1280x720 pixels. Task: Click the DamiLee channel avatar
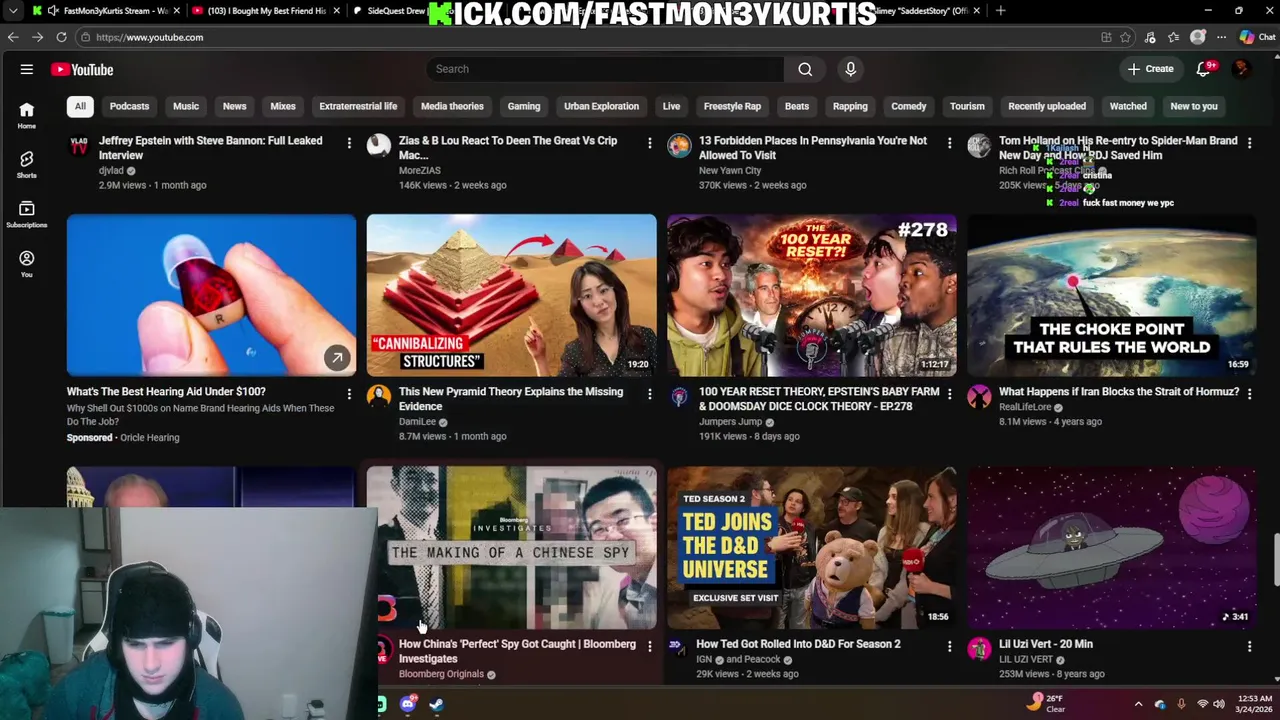coord(379,397)
